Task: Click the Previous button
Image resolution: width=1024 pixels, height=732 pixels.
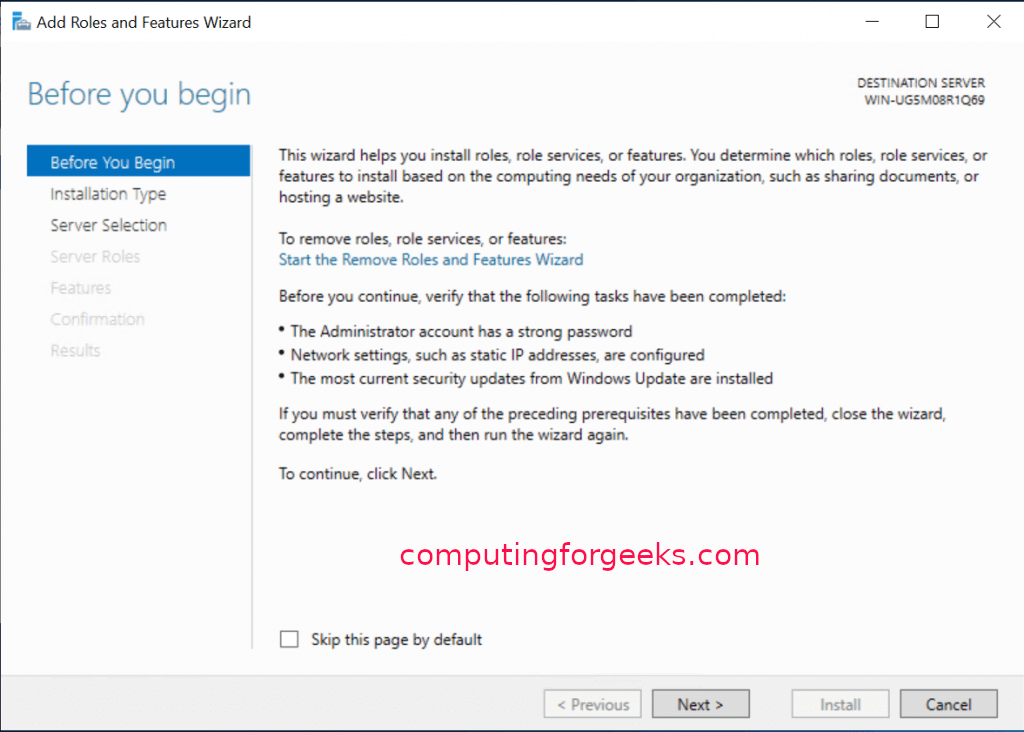Action: 593,704
